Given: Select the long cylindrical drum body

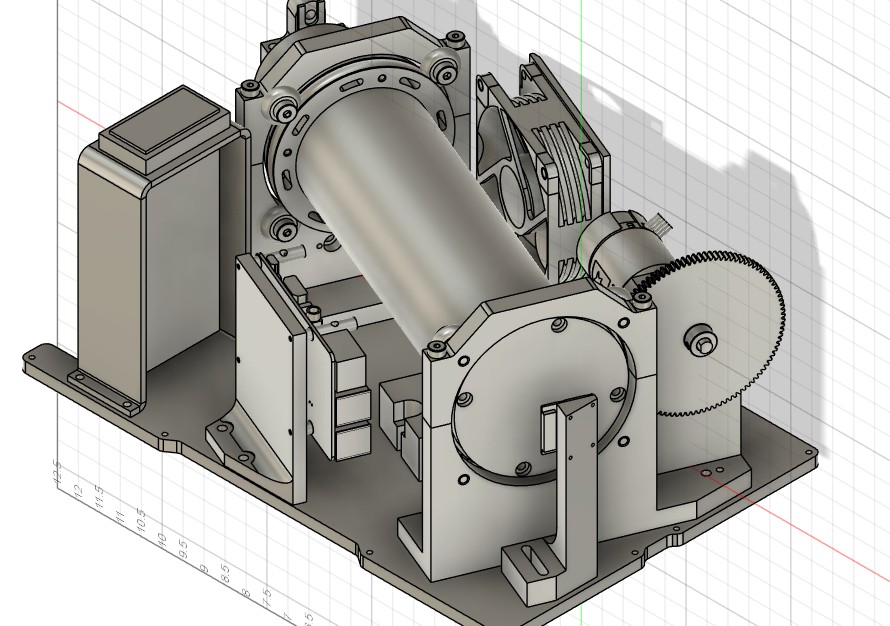Looking at the screenshot, I should 400,220.
